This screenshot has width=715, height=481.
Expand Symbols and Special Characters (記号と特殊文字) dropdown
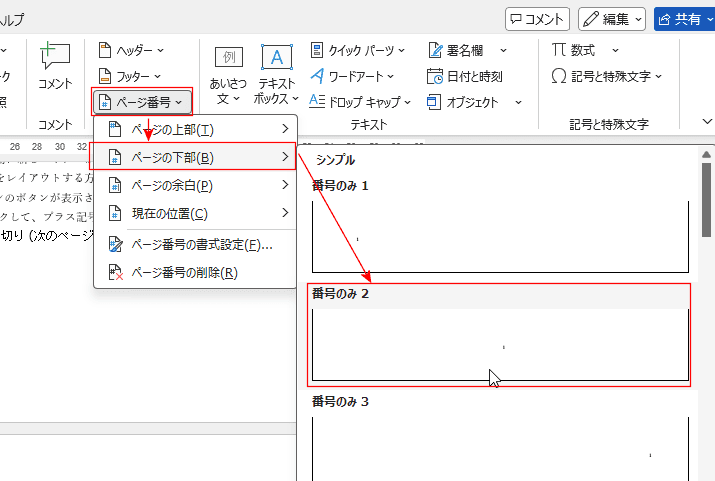(658, 76)
